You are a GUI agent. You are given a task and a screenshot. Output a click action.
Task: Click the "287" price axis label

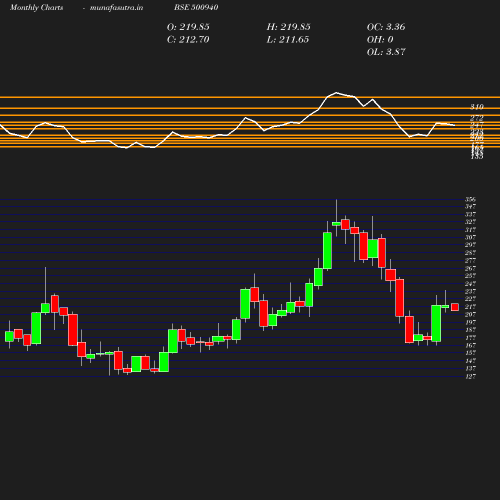(x=470, y=253)
